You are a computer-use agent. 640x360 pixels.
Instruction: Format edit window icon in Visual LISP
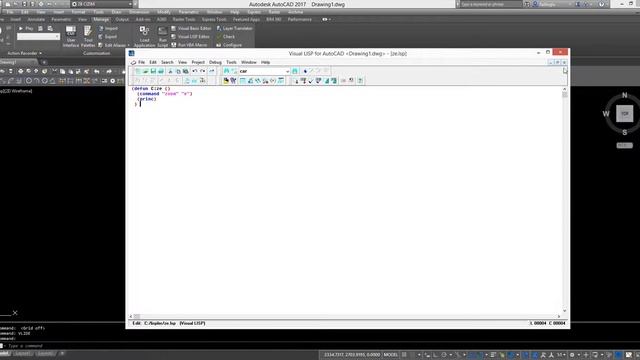[x=327, y=81]
